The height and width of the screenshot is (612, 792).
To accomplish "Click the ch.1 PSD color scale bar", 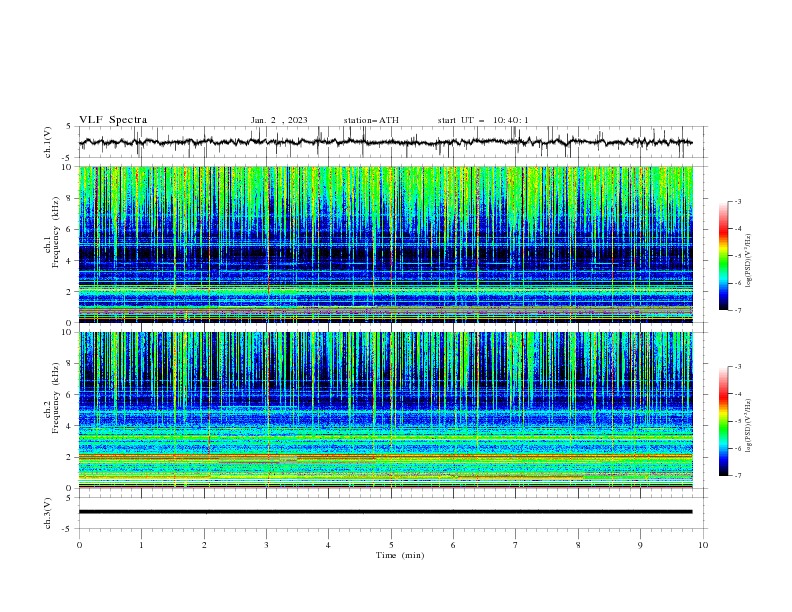I will point(723,256).
